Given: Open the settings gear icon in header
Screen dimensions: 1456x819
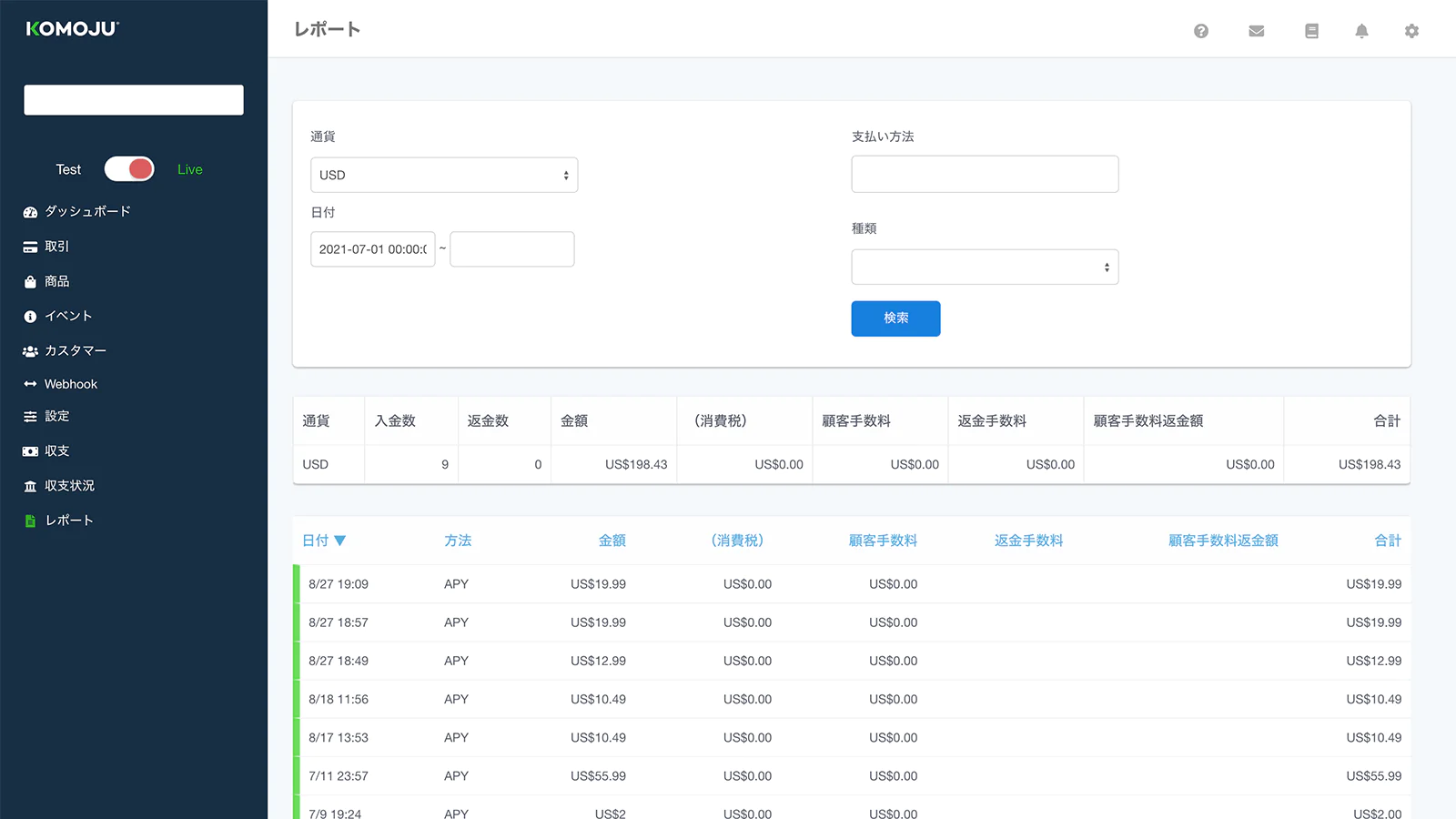Looking at the screenshot, I should [x=1411, y=31].
